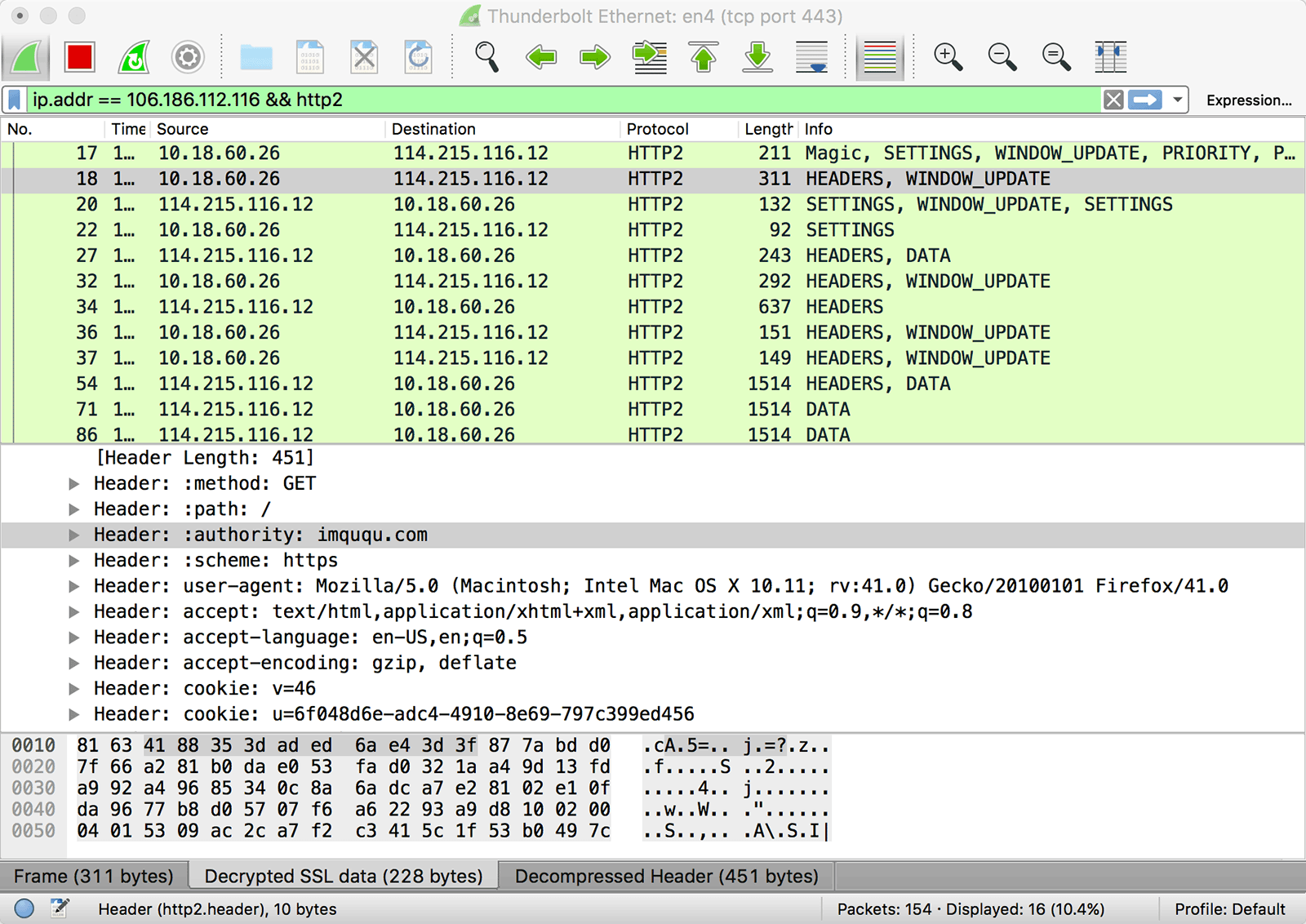The image size is (1306, 924).
Task: Open capture options gear icon
Action: [x=188, y=58]
